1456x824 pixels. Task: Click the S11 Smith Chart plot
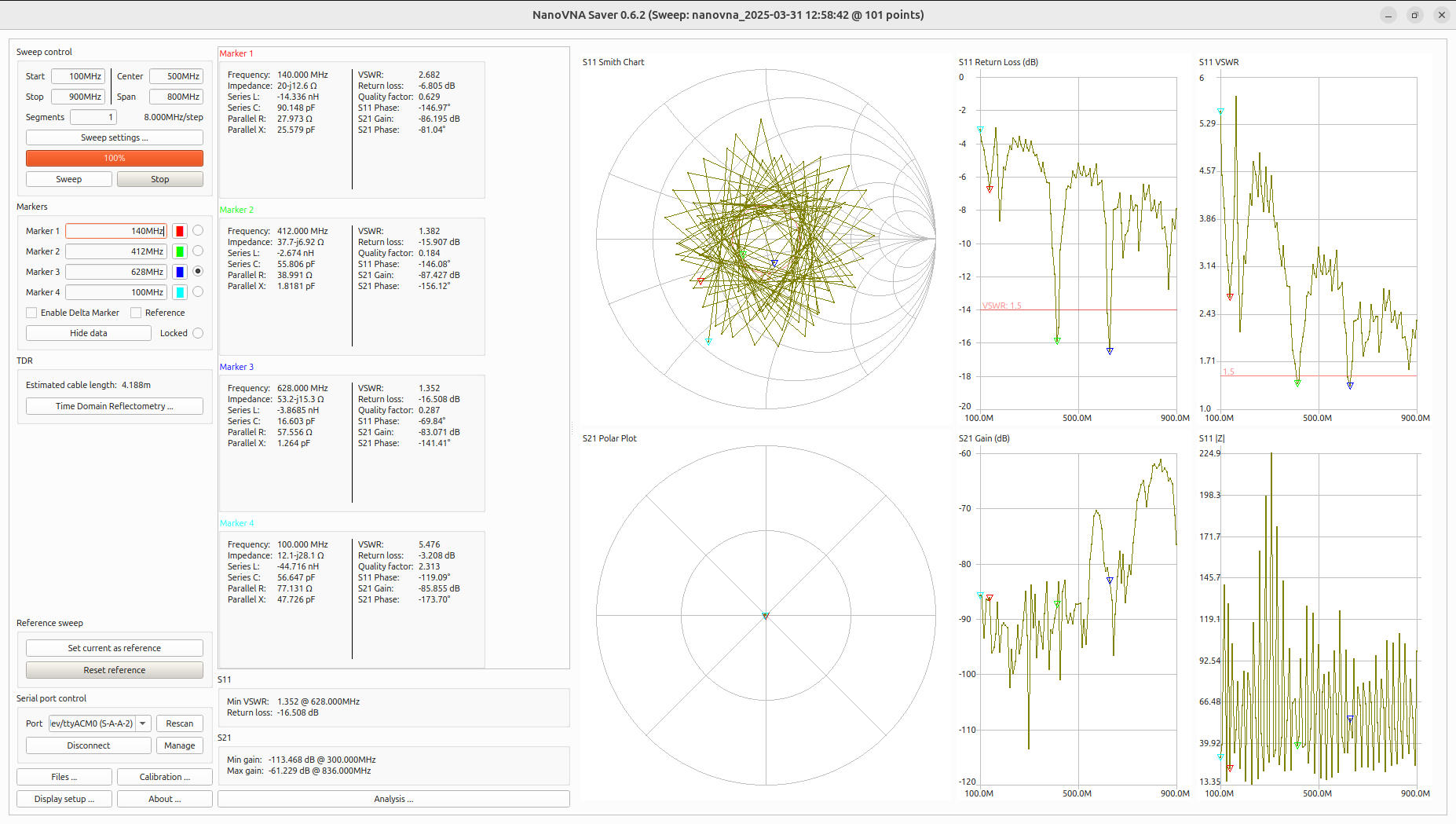766,239
